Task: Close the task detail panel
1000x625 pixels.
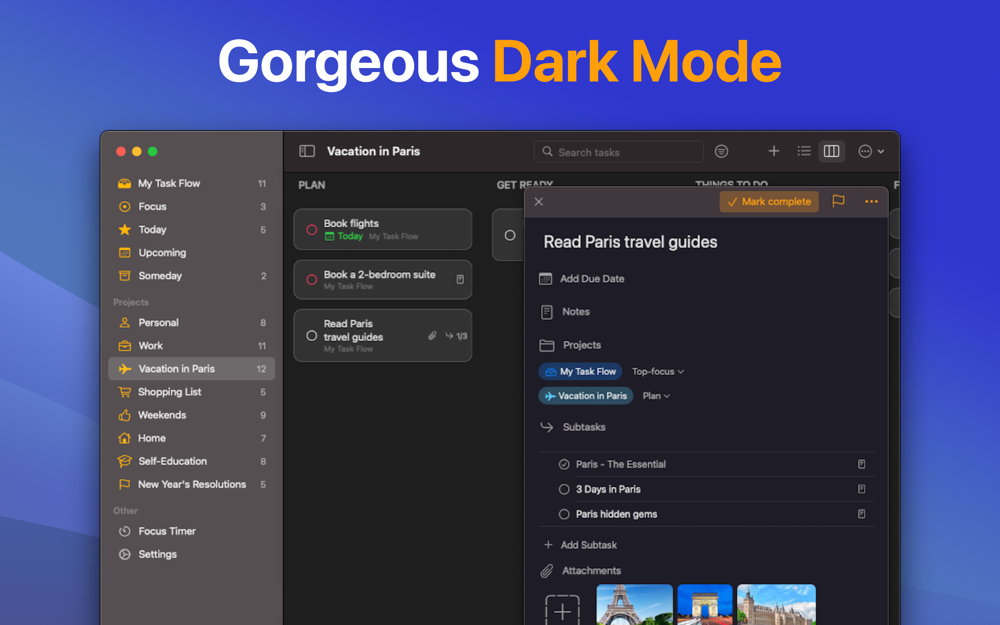Action: click(539, 202)
